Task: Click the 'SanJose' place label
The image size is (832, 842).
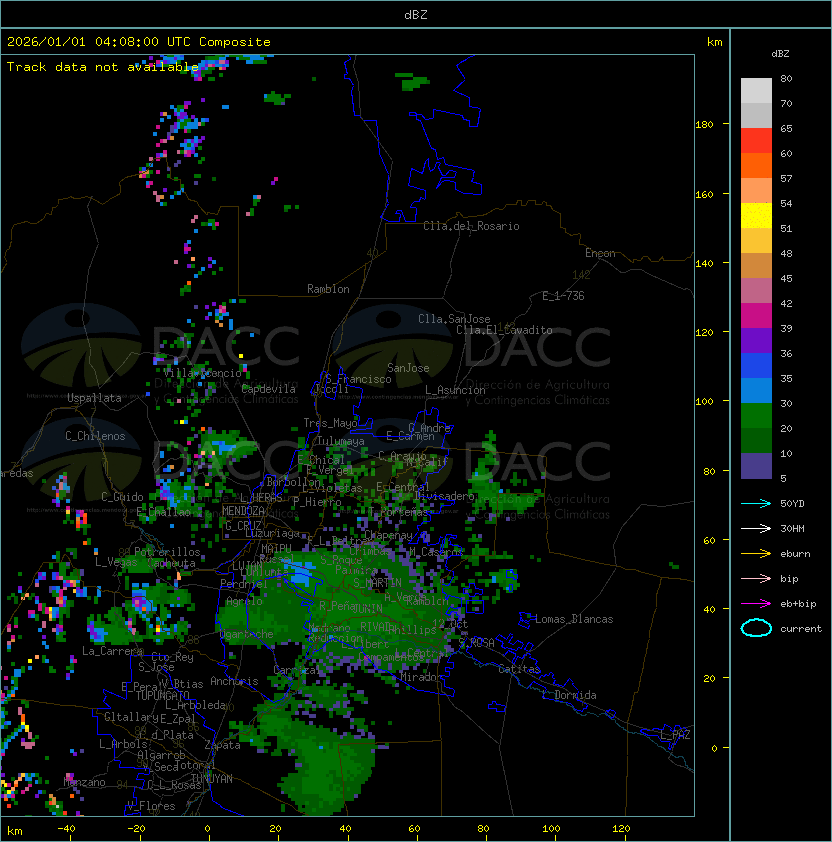Action: (408, 368)
